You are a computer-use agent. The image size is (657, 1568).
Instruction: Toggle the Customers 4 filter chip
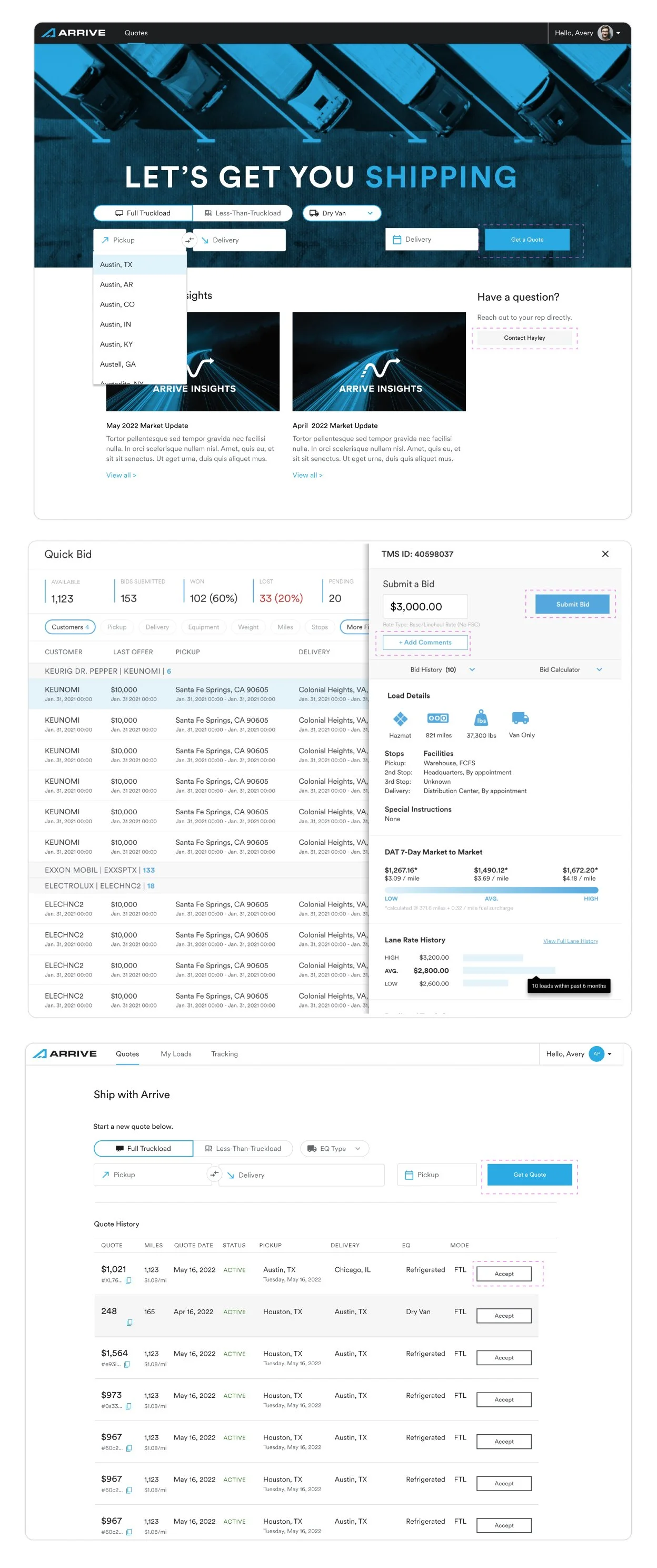(x=70, y=627)
